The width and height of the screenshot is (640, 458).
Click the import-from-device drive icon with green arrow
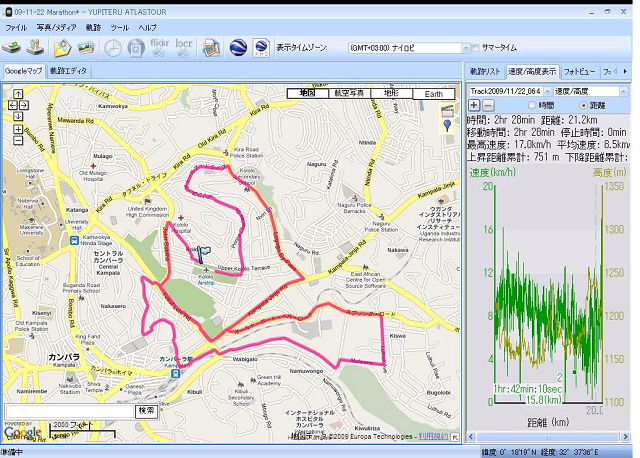[x=11, y=47]
